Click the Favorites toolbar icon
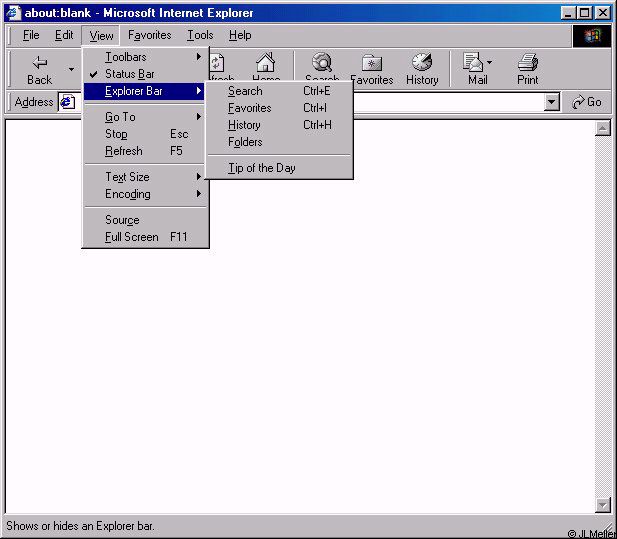The image size is (617, 539). point(371,63)
